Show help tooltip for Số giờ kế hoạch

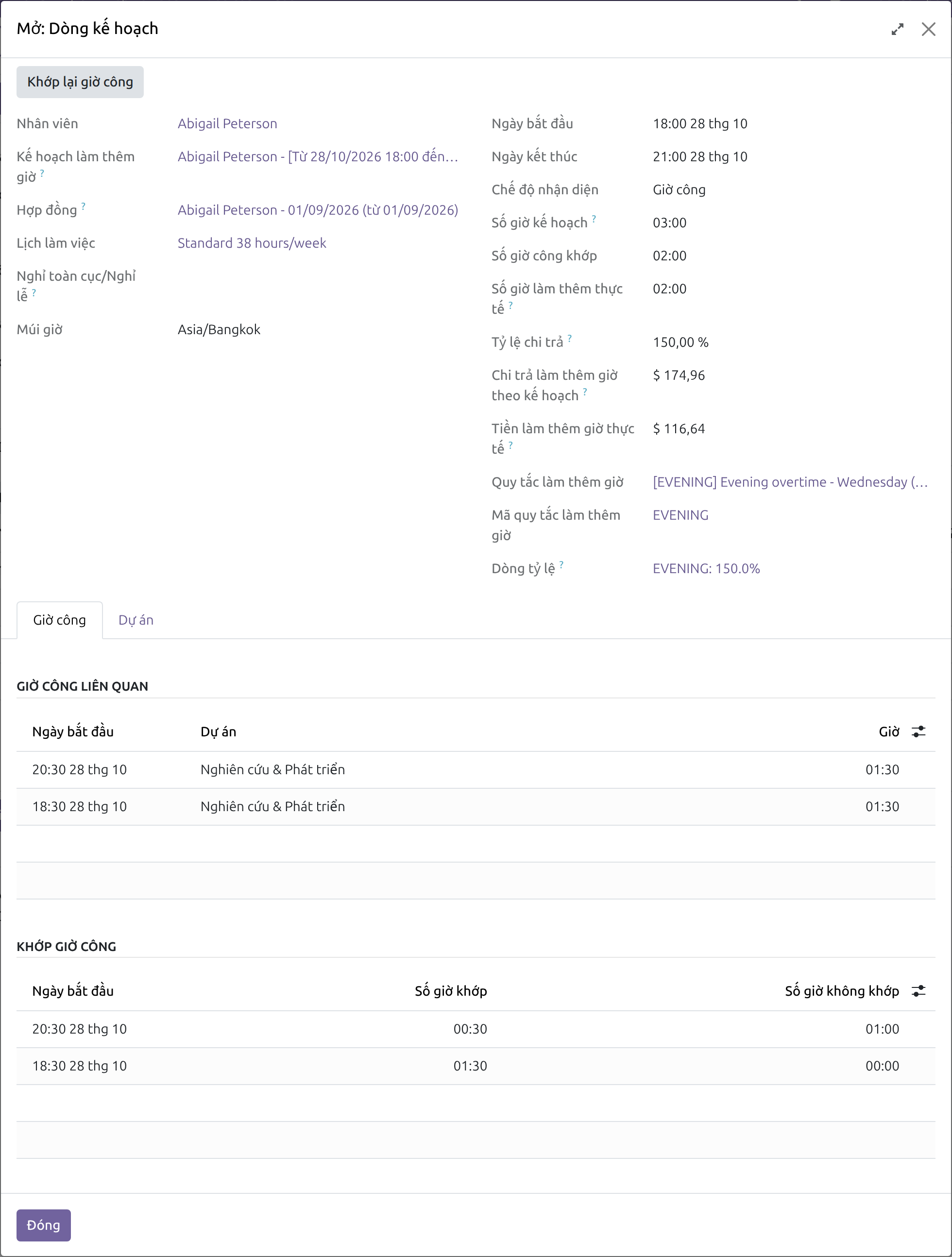click(x=594, y=218)
